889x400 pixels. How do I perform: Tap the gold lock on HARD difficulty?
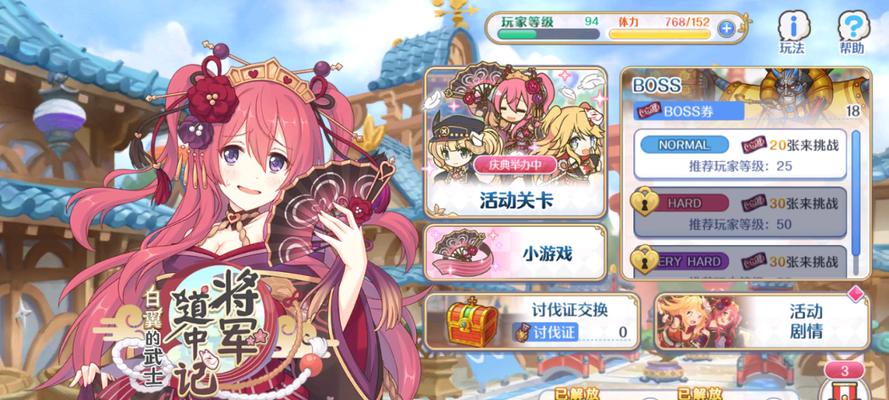[x=645, y=202]
